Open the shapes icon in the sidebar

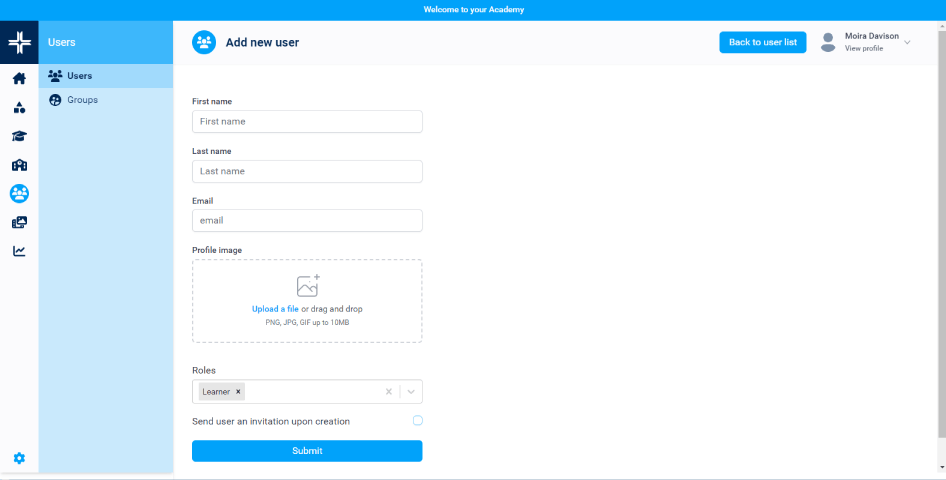click(x=19, y=107)
